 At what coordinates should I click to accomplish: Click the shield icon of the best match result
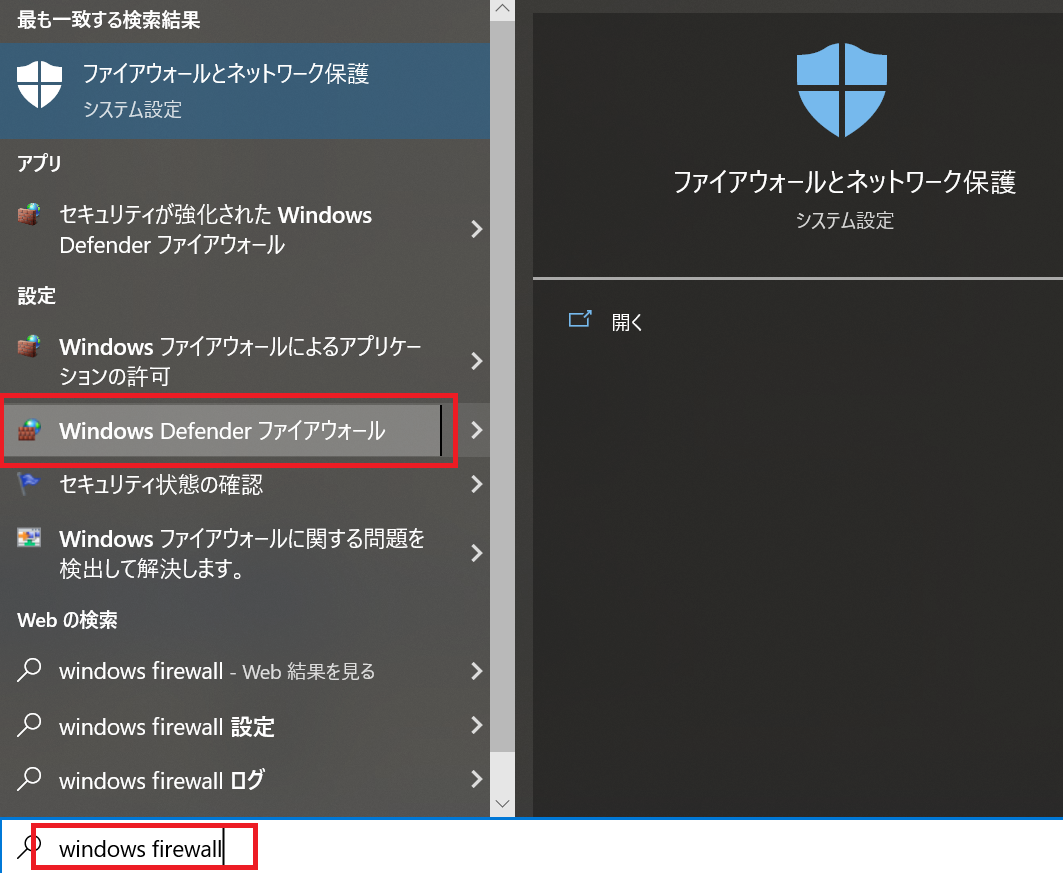click(x=39, y=84)
